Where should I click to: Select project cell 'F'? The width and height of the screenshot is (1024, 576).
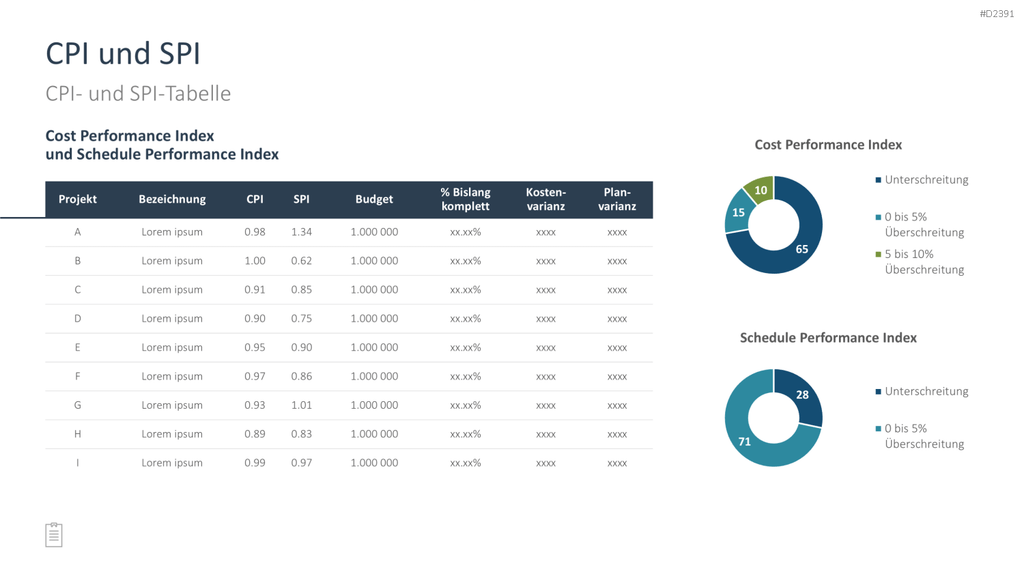(78, 376)
